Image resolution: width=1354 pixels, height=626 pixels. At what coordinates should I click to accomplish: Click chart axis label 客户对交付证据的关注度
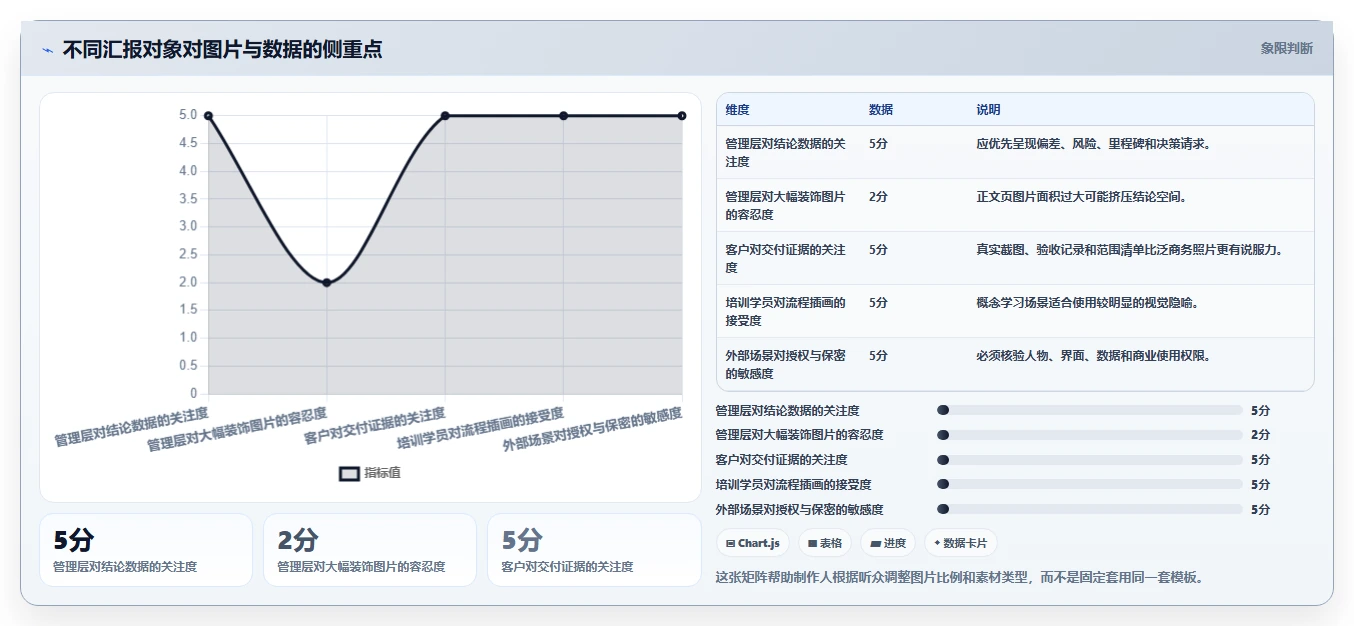pos(375,425)
